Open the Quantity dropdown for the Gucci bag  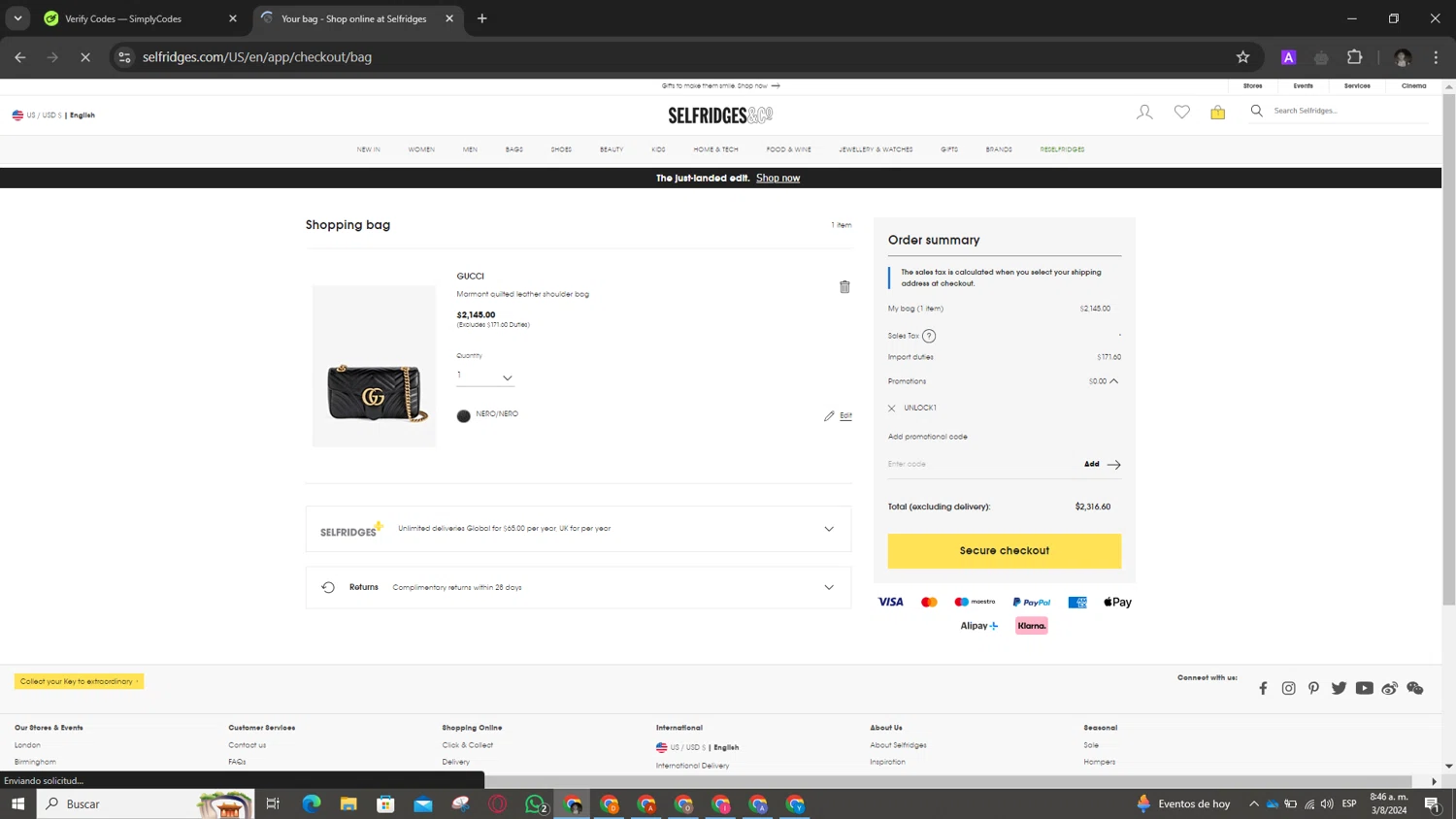pyautogui.click(x=484, y=377)
